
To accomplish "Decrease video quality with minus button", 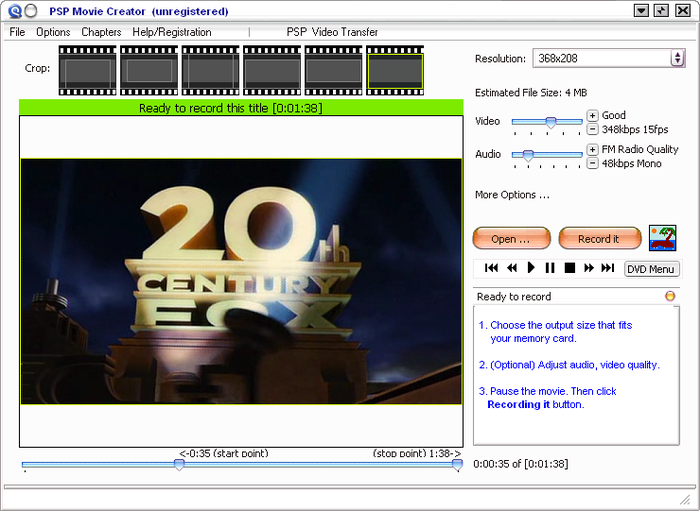I will pyautogui.click(x=593, y=130).
